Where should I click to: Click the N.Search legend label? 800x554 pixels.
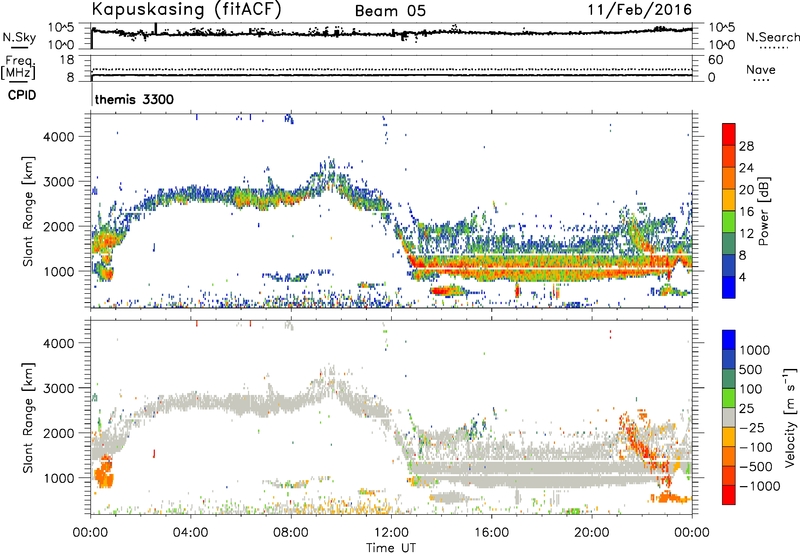click(x=772, y=37)
